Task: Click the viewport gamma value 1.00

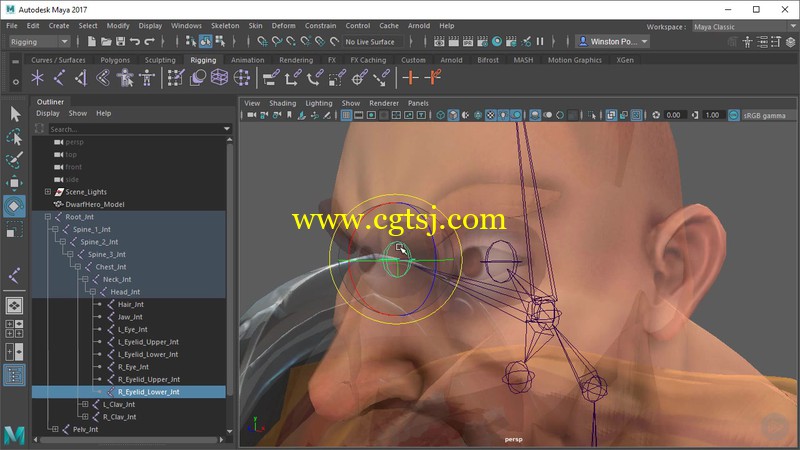Action: coord(712,115)
